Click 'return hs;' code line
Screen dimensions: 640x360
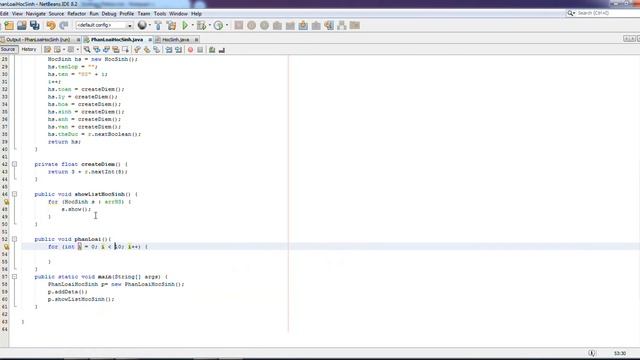[x=64, y=142]
